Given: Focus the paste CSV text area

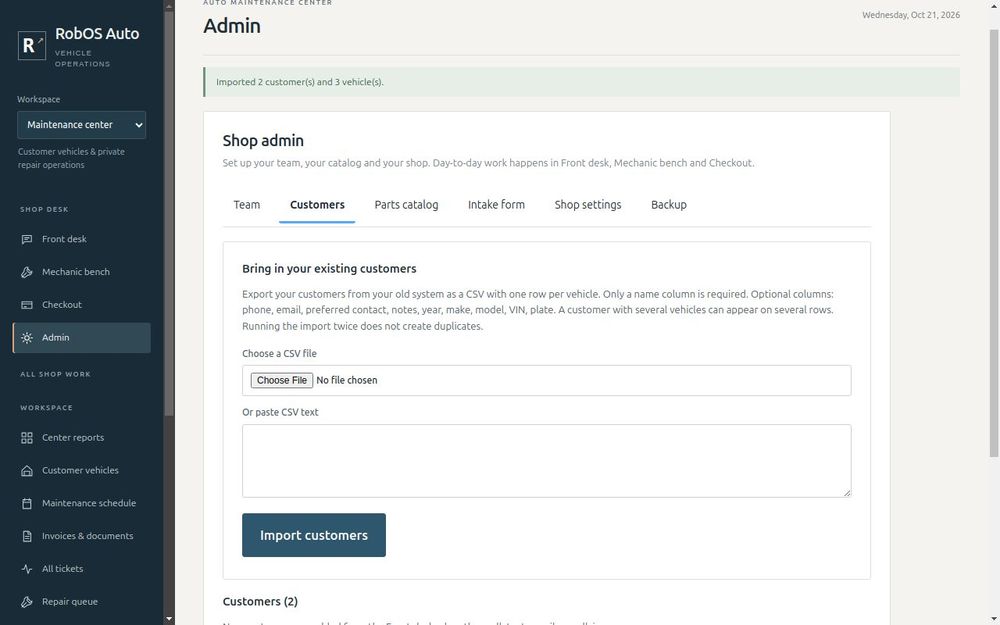Looking at the screenshot, I should click(547, 461).
